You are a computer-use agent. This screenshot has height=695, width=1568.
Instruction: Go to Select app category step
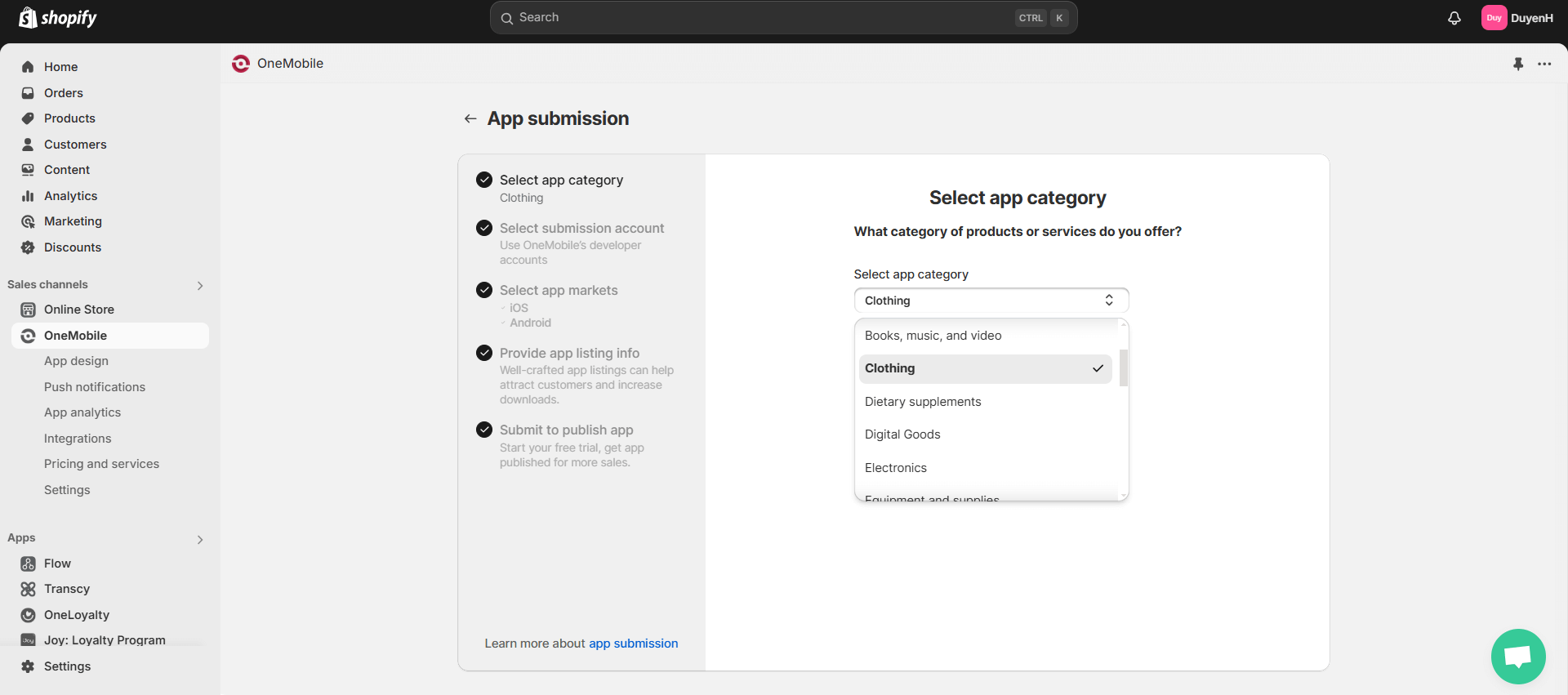562,180
